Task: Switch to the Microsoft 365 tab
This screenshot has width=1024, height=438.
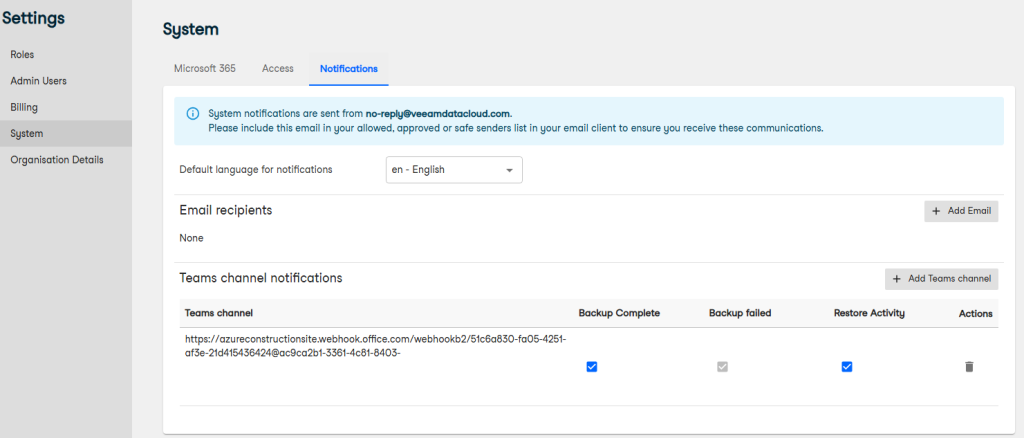Action: [x=205, y=69]
